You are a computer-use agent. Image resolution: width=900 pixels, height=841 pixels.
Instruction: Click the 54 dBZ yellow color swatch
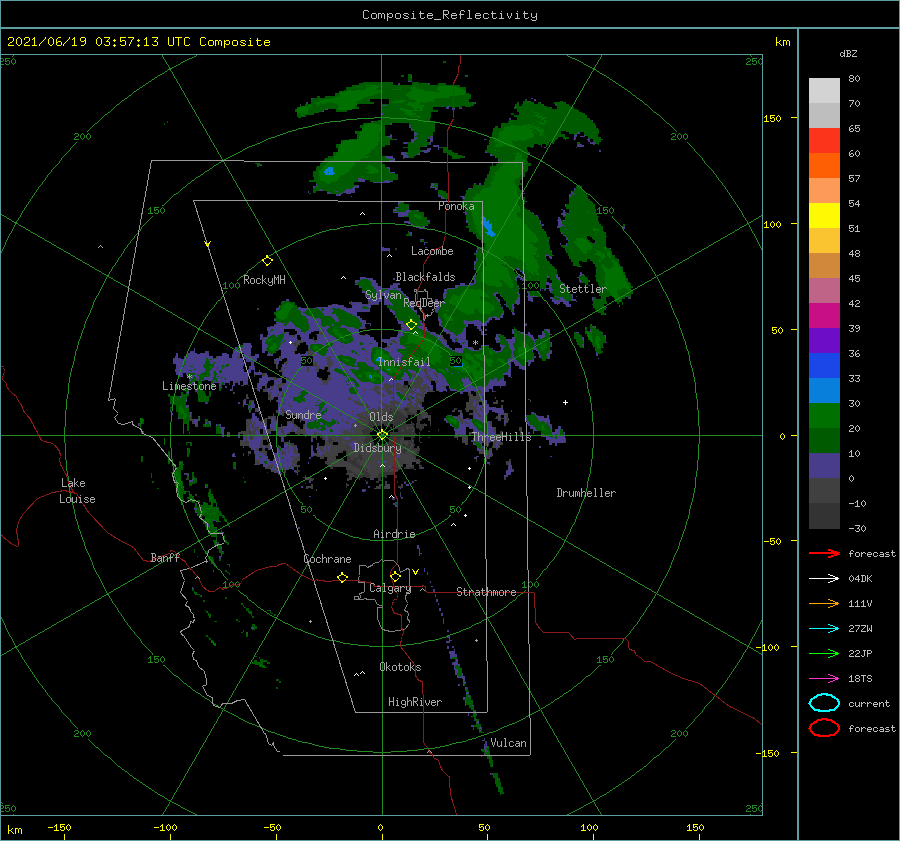(x=824, y=216)
